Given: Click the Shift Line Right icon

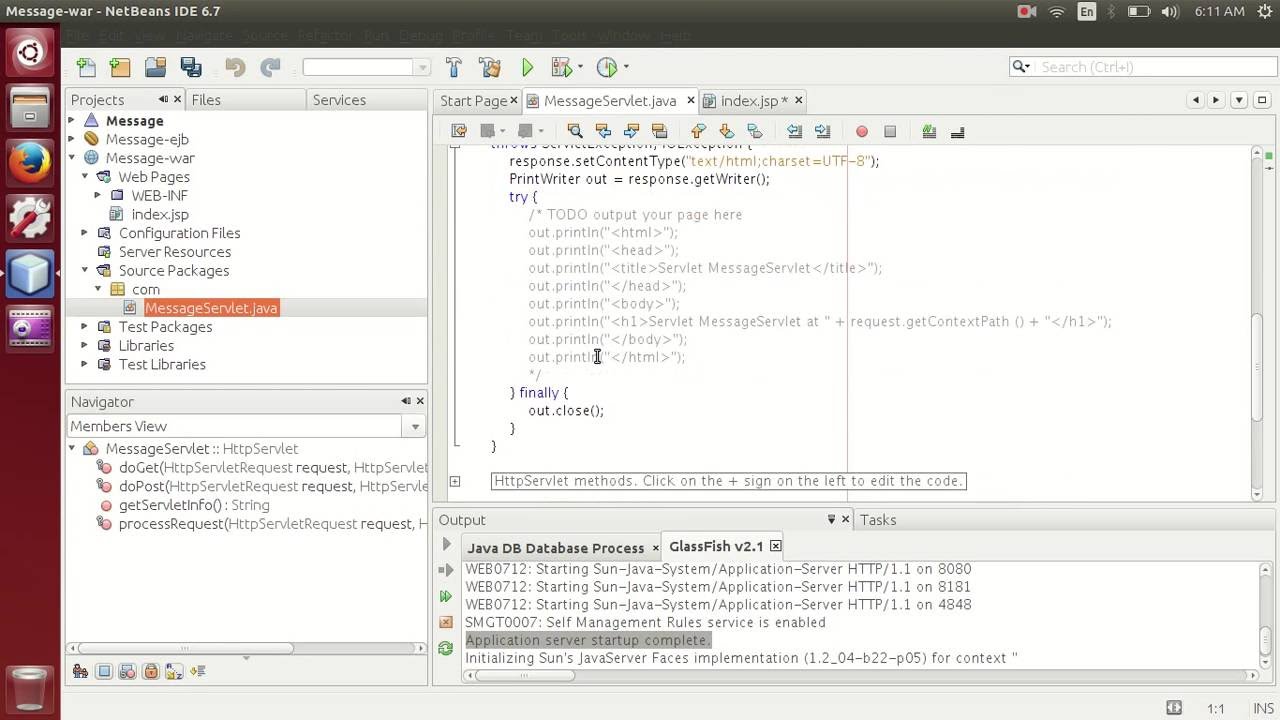Looking at the screenshot, I should click(x=822, y=131).
